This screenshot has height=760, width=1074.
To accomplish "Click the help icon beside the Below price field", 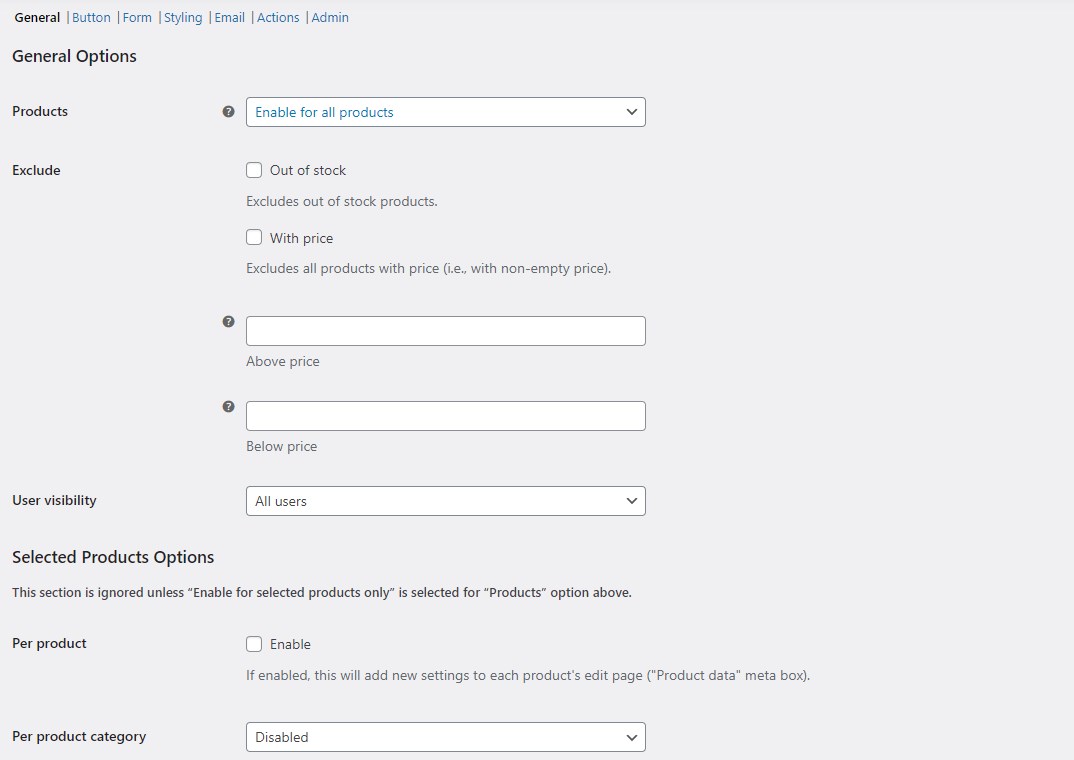I will 228,406.
